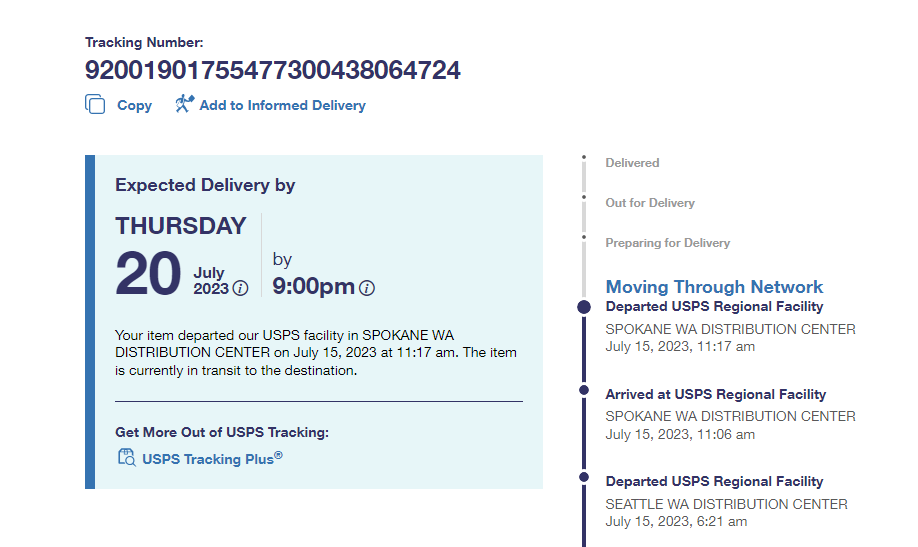Viewport: 918px width, 547px height.
Task: Click the USPS Tracking Plus package icon
Action: 126,459
